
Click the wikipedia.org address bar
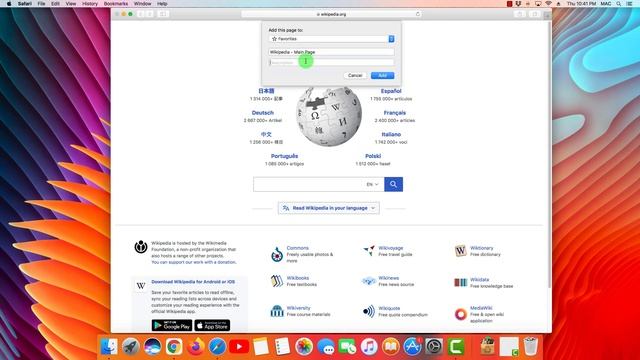(331, 14)
